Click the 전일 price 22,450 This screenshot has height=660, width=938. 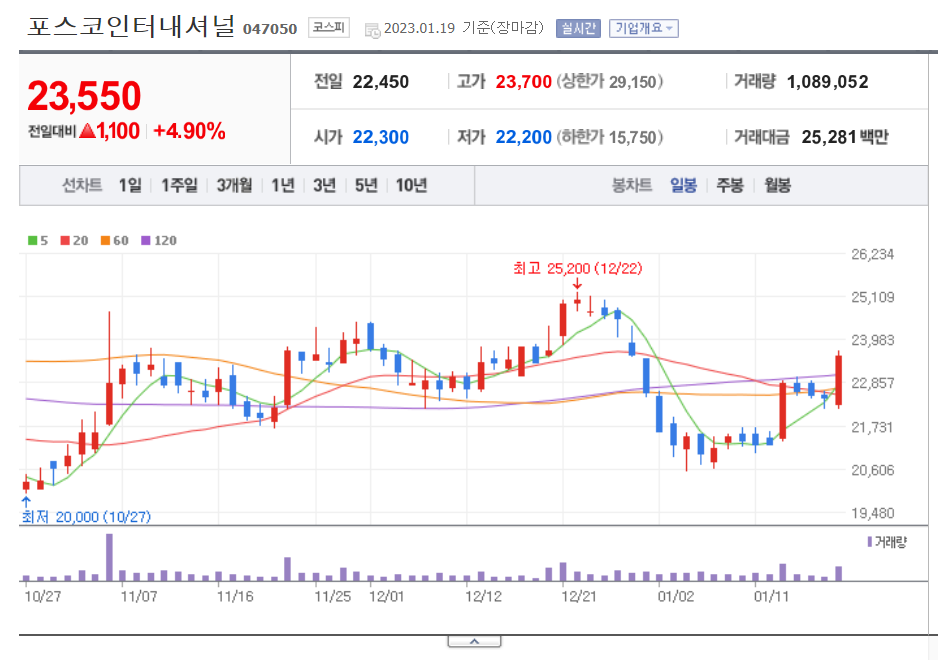coord(380,82)
